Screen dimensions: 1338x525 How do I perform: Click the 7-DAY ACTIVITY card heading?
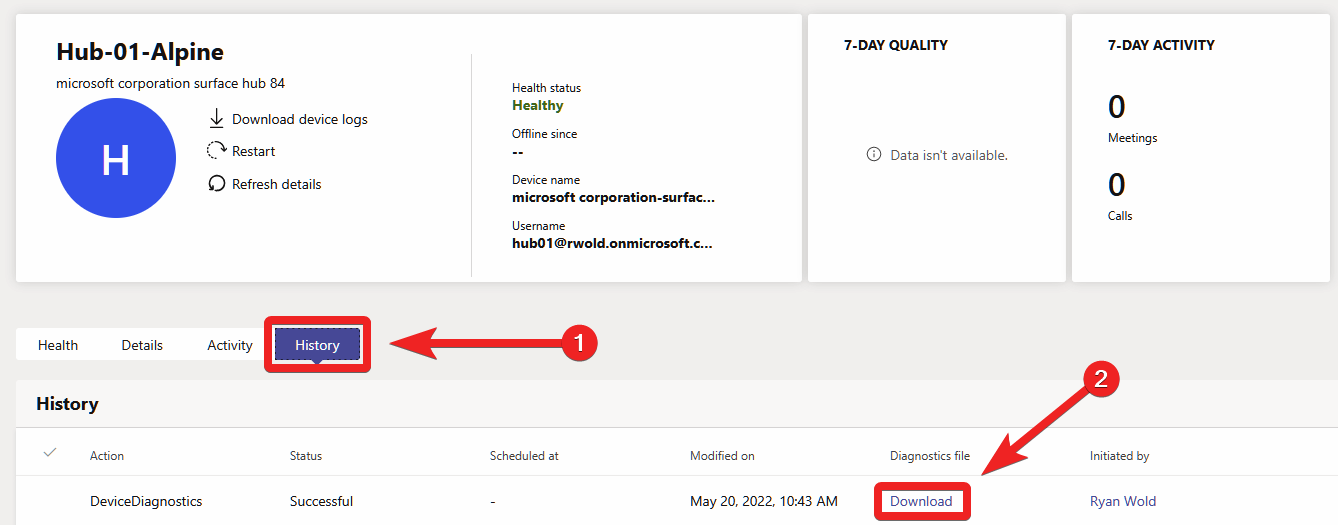point(1161,45)
